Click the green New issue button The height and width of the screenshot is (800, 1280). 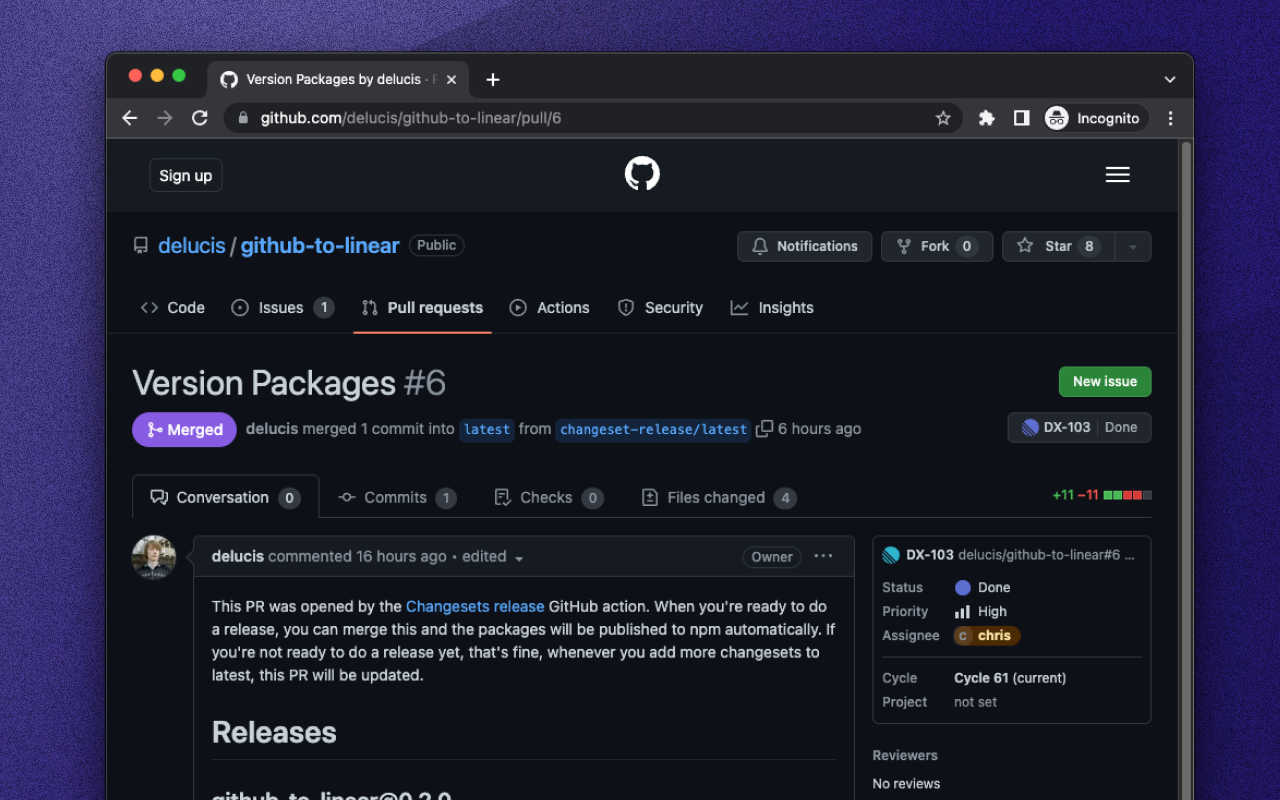point(1105,381)
